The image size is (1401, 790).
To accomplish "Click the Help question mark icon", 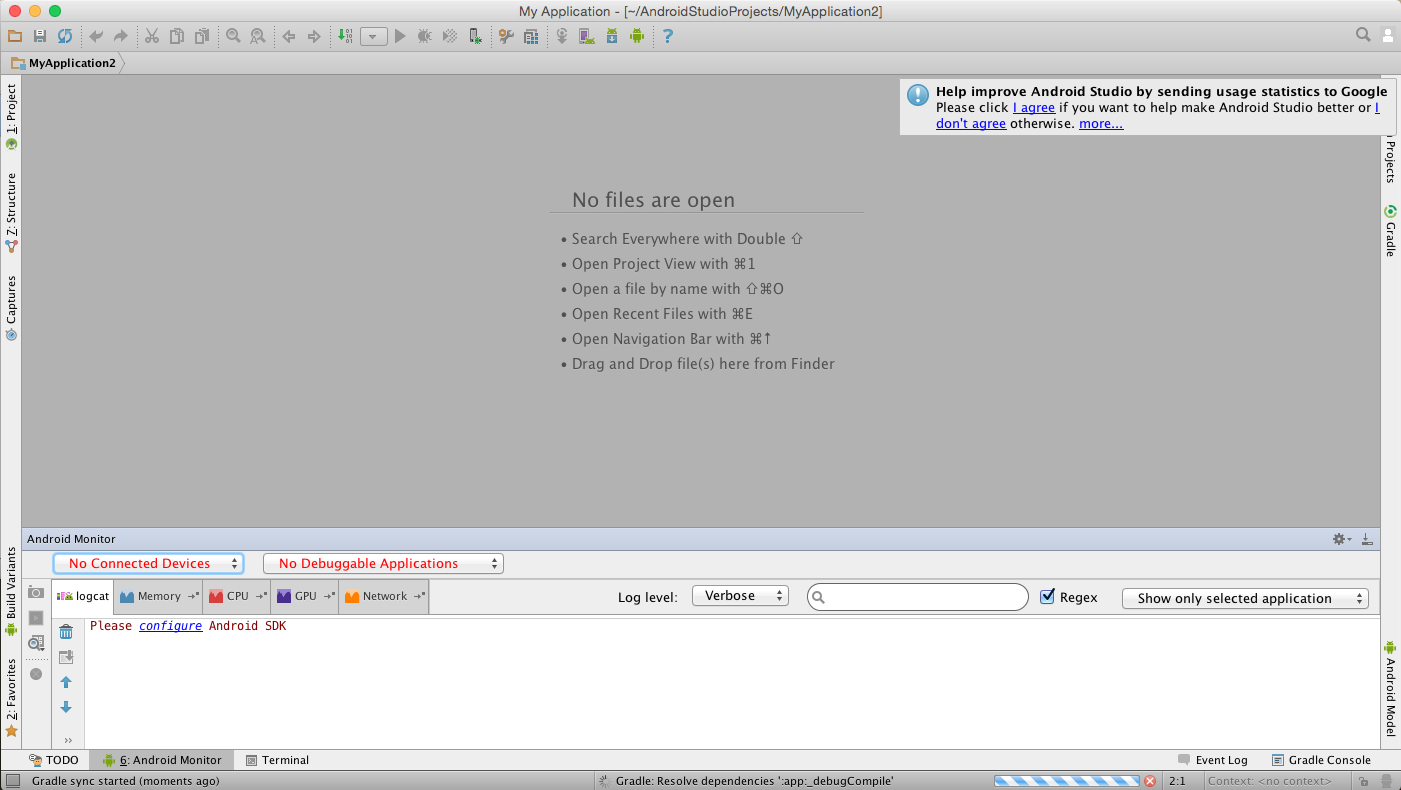I will point(668,36).
